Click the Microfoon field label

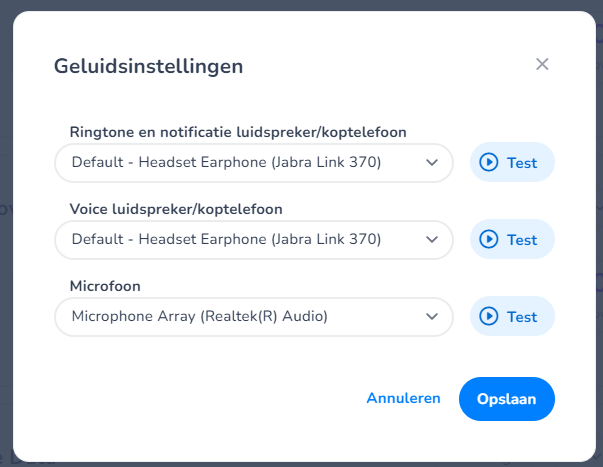pos(105,286)
